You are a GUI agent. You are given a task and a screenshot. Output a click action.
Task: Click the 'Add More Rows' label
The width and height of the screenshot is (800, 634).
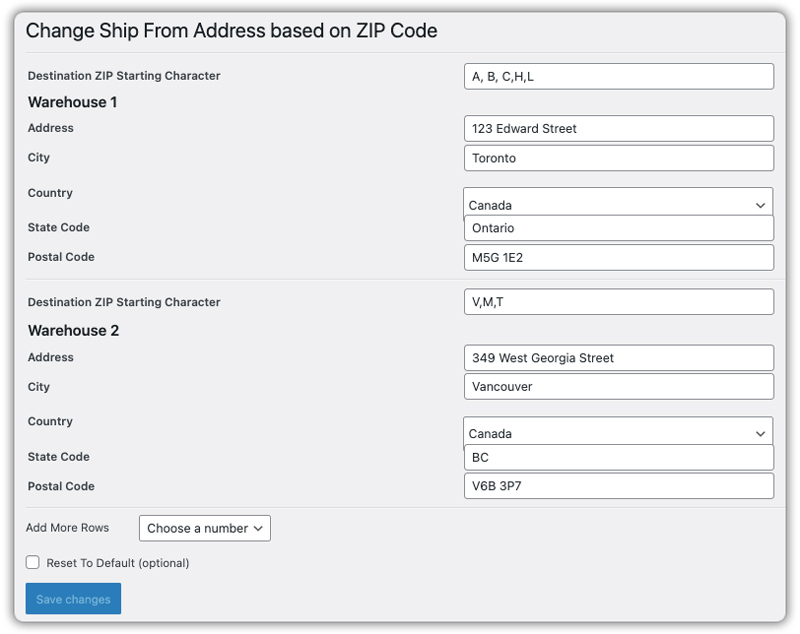tap(67, 528)
